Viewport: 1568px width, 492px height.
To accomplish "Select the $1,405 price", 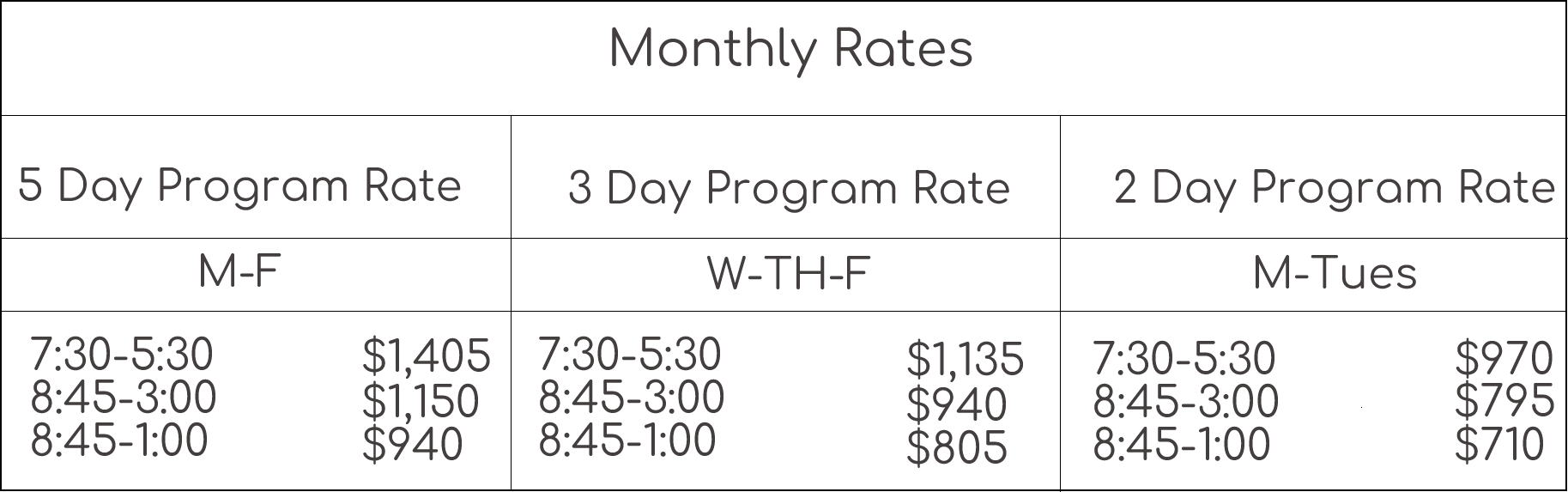I will [x=426, y=355].
